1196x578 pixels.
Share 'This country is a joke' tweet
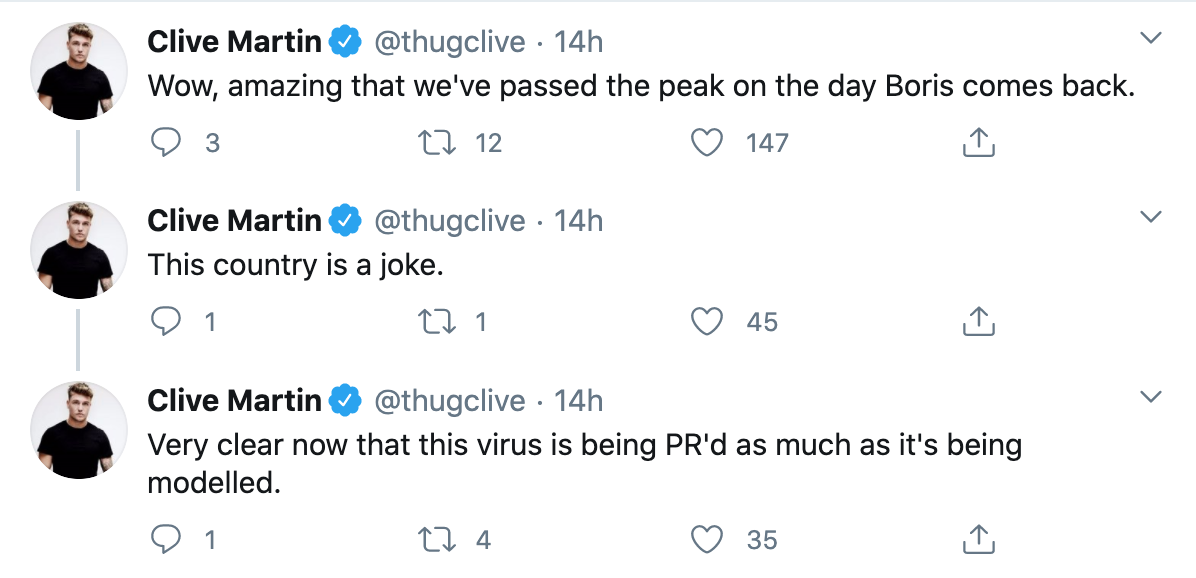[x=978, y=322]
